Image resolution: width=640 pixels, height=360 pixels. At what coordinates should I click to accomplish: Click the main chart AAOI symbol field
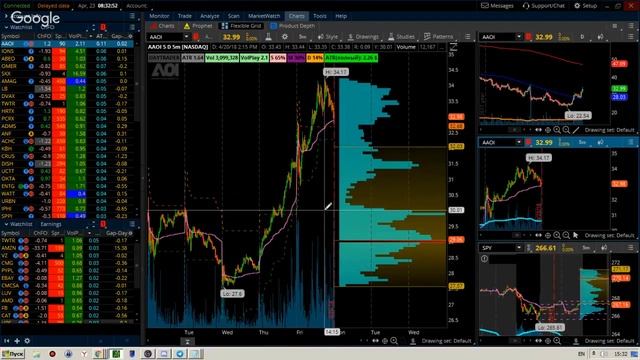[x=165, y=37]
